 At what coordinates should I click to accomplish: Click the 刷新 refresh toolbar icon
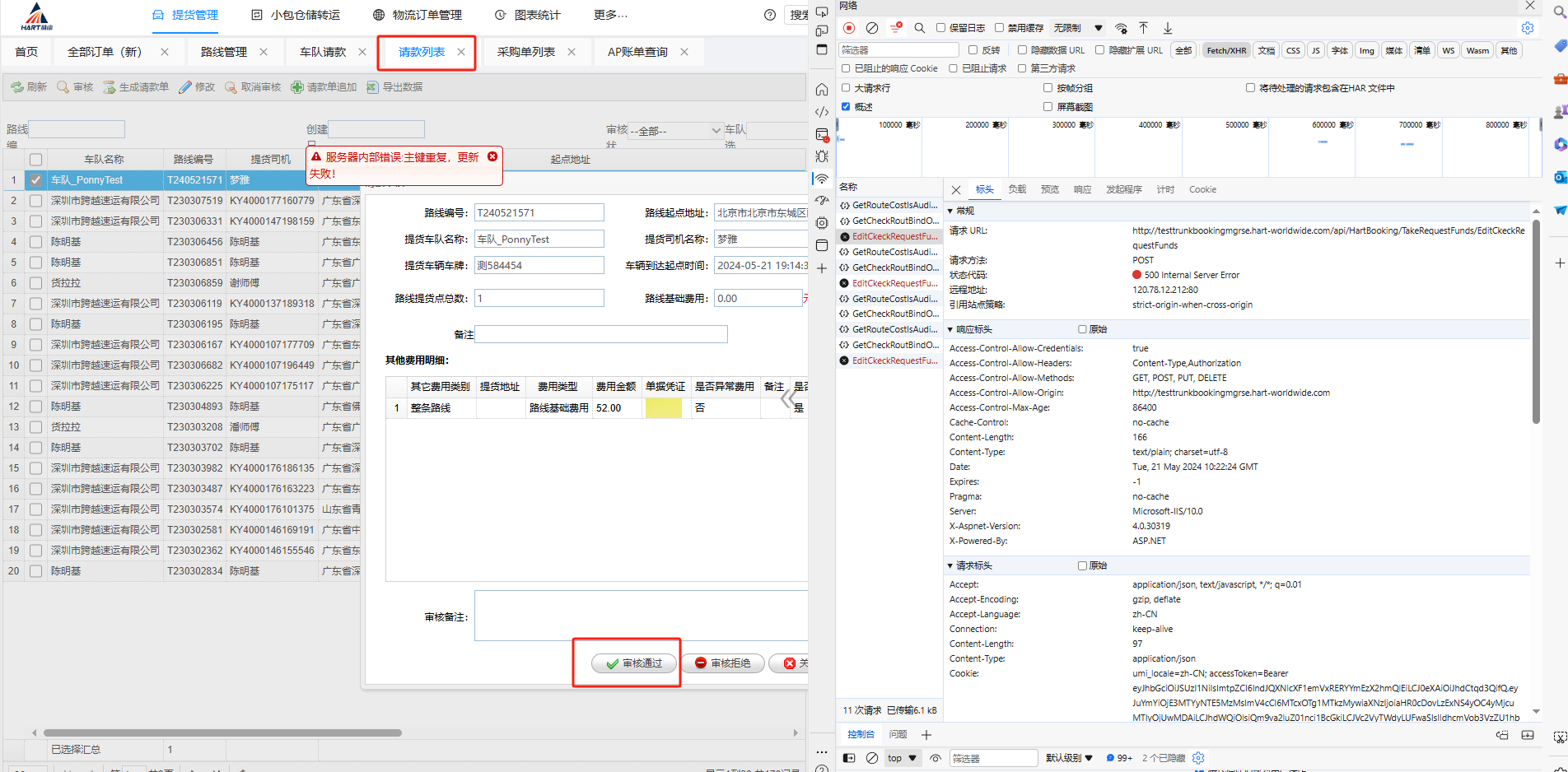[17, 87]
